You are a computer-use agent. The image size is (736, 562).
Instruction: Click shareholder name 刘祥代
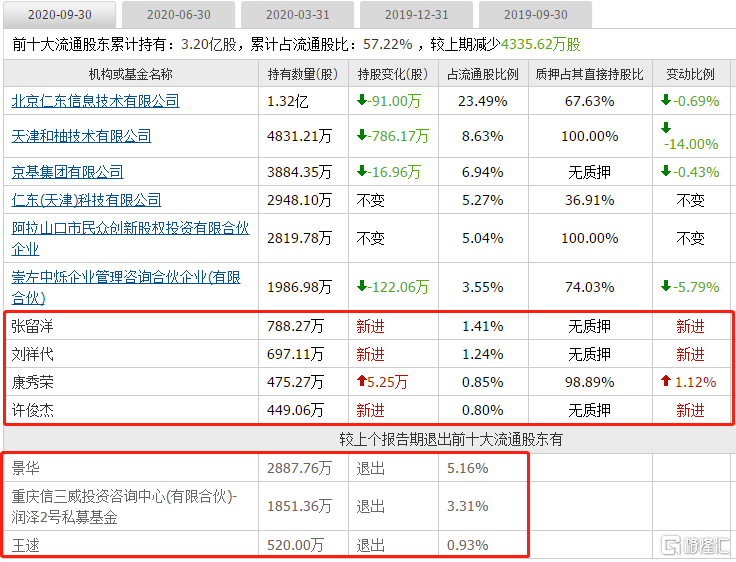pos(32,354)
